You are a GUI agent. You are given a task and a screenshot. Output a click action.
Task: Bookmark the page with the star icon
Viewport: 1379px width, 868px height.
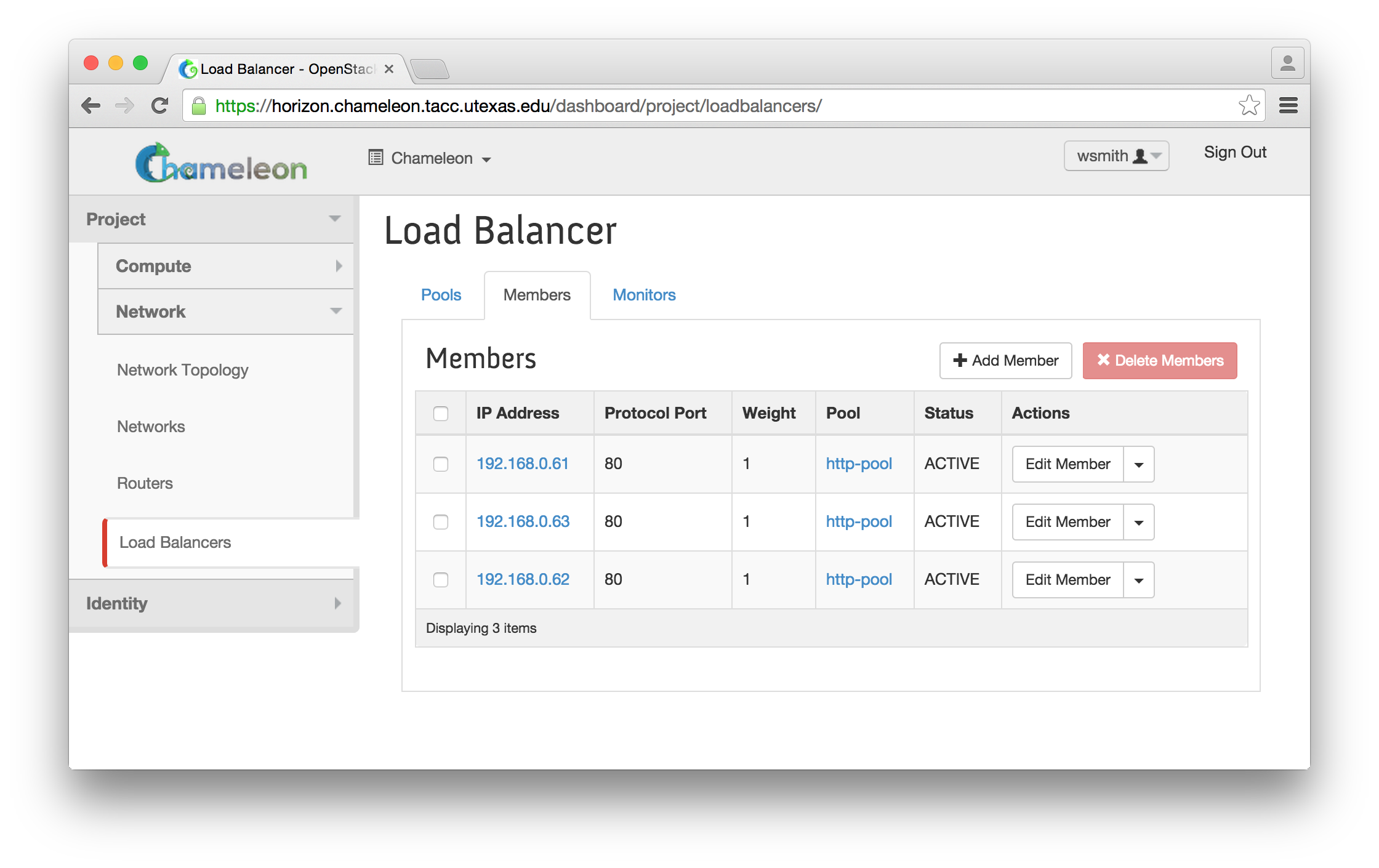(1249, 105)
